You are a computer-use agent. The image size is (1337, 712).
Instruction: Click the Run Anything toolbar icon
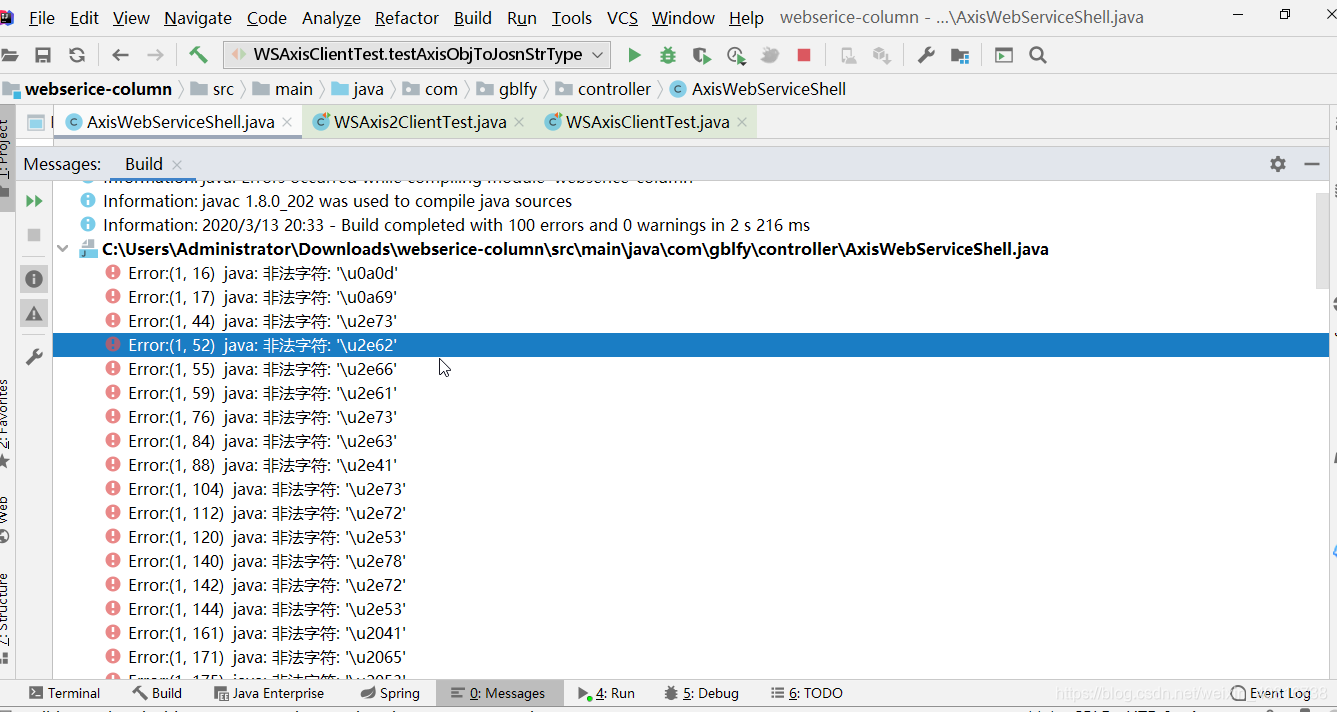(x=1004, y=55)
